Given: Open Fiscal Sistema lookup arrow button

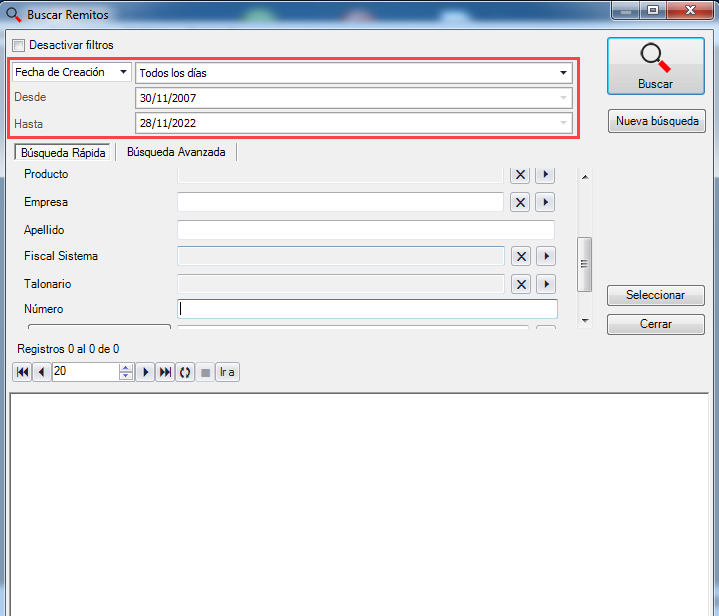Looking at the screenshot, I should click(546, 256).
